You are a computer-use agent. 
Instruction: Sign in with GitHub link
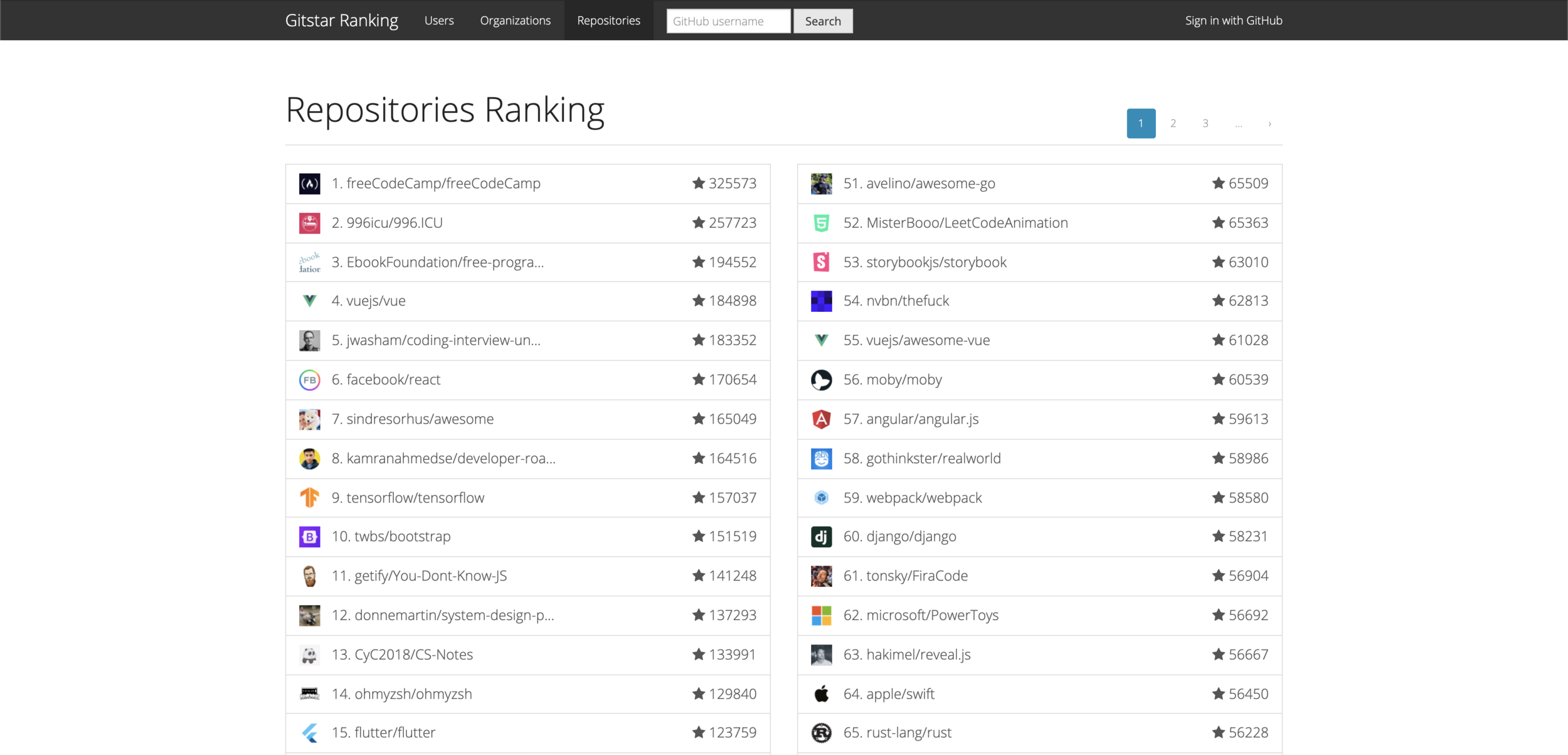[1233, 21]
